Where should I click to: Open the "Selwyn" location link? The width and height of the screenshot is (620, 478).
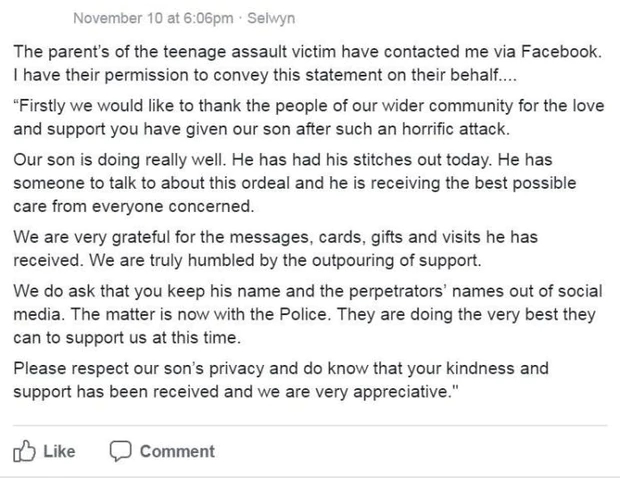[x=271, y=18]
